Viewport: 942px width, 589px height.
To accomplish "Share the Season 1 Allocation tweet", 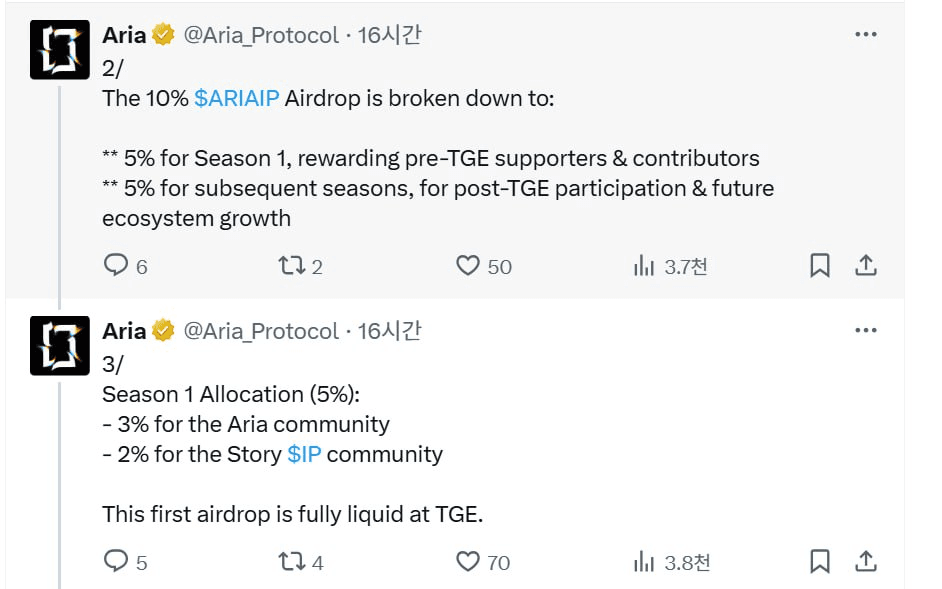I will (x=866, y=561).
